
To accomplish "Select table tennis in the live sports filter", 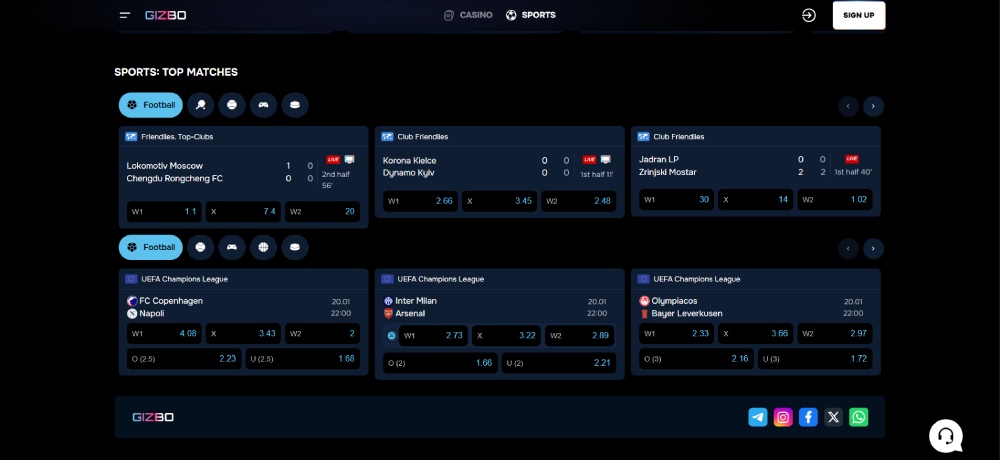I will point(201,105).
